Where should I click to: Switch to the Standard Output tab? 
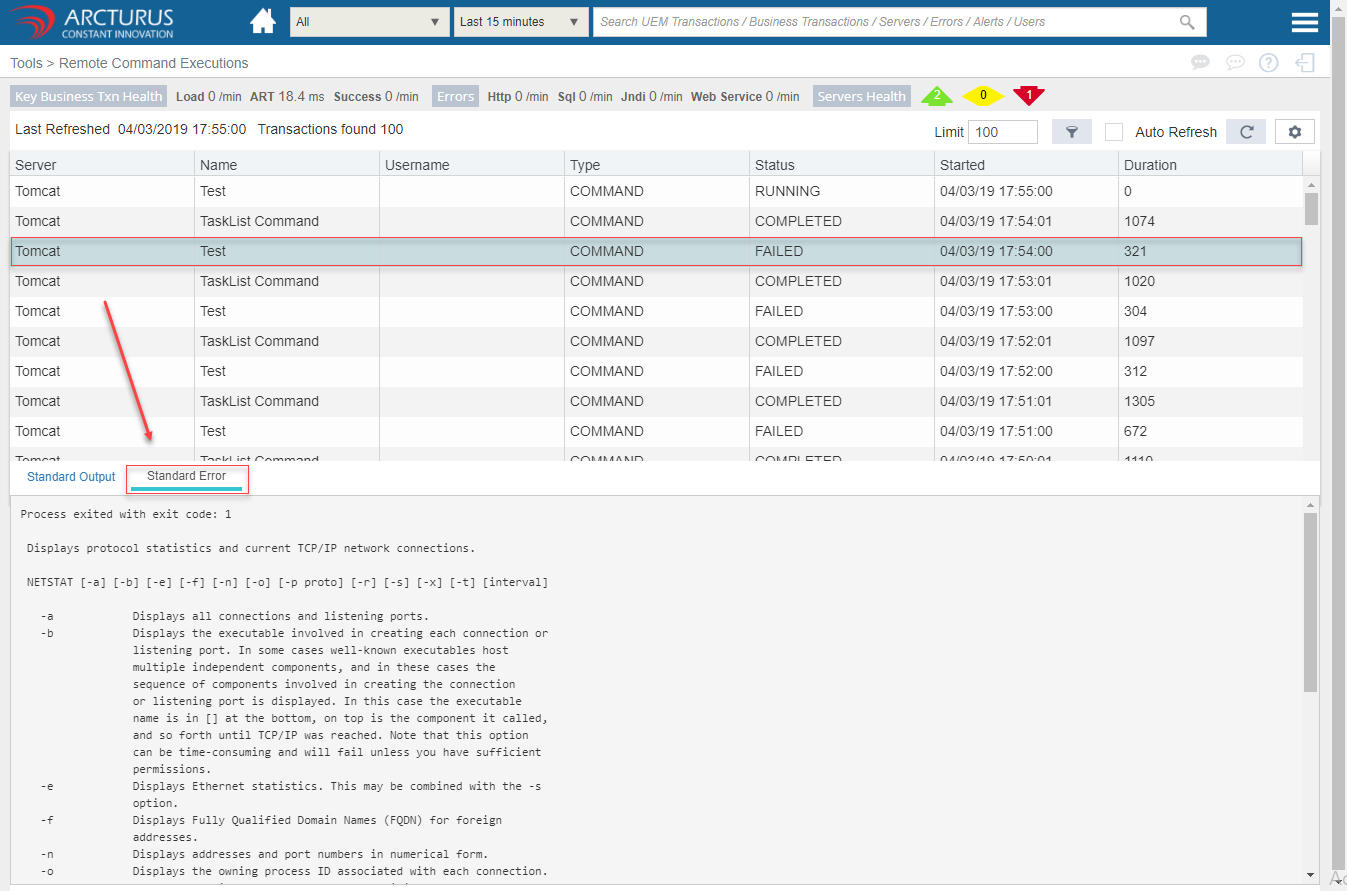click(x=71, y=477)
